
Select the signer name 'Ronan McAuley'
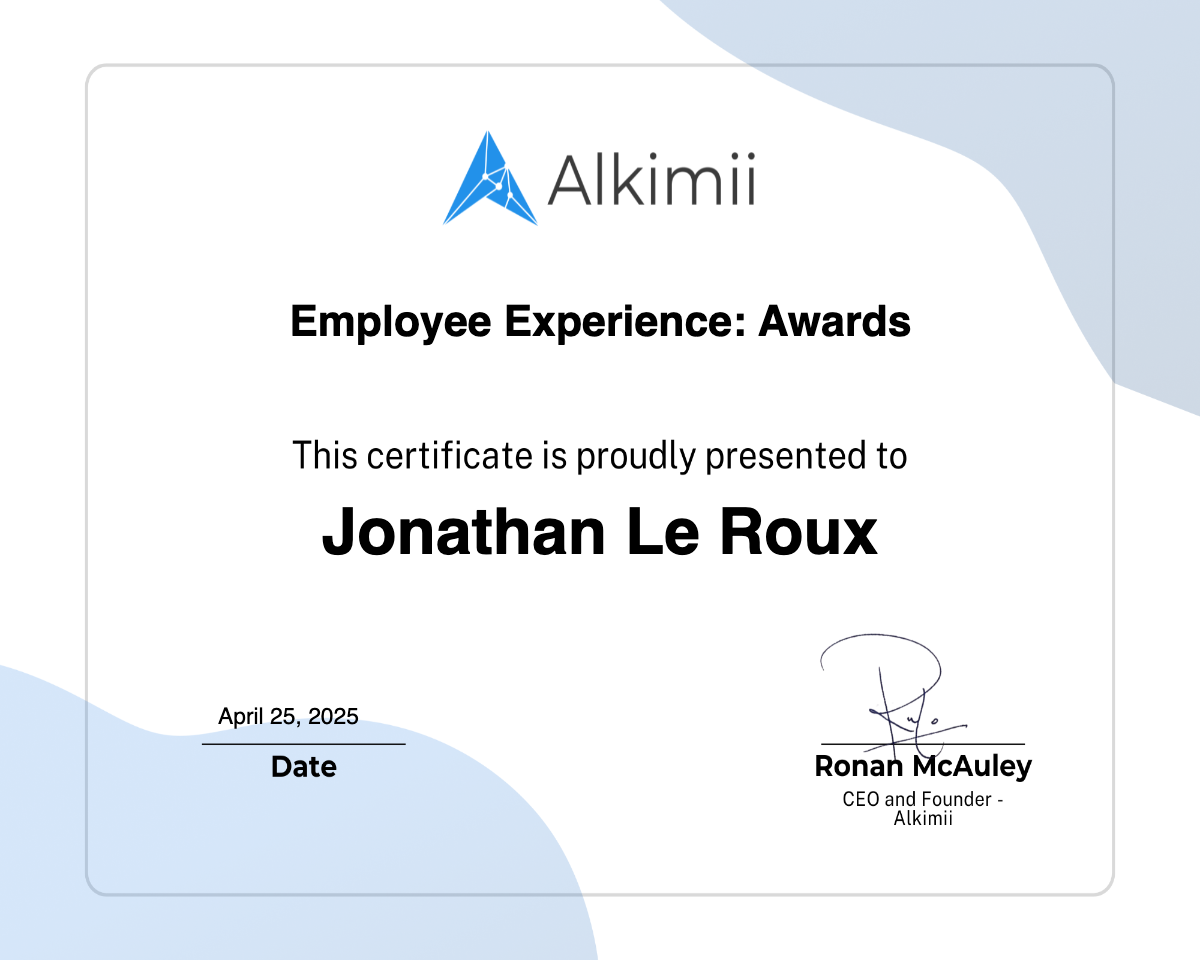coord(923,767)
